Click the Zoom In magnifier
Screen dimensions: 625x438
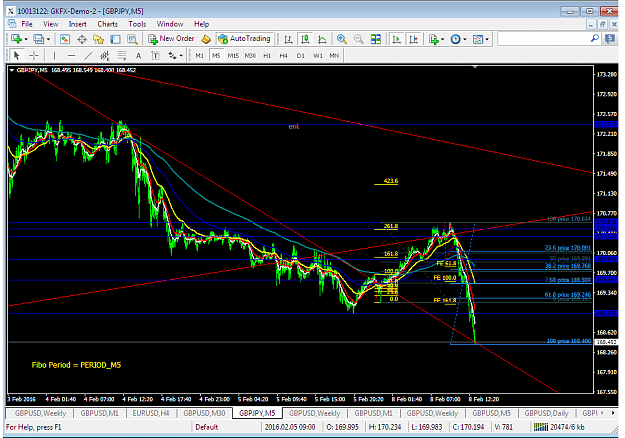[342, 39]
